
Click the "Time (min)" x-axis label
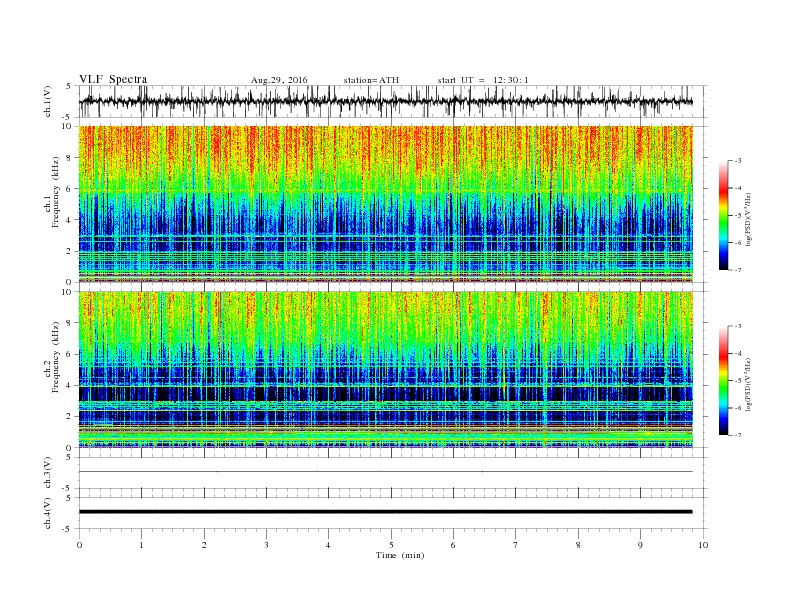400,555
